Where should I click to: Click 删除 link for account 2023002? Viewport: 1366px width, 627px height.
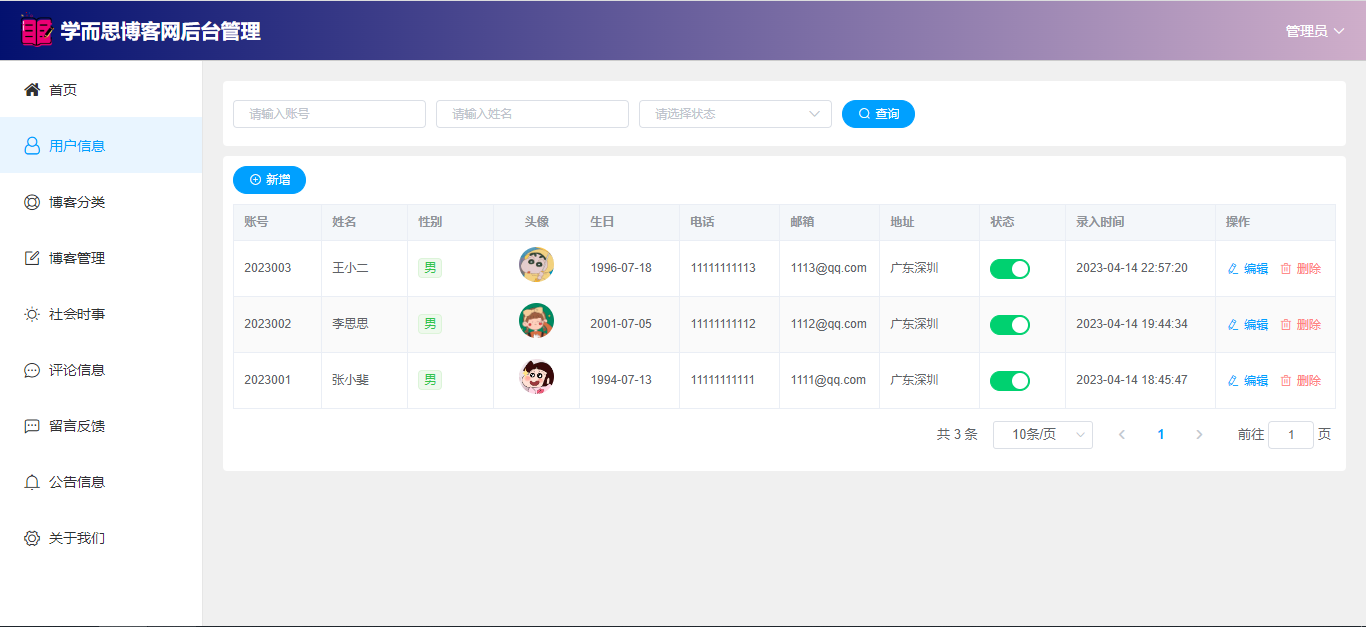1300,325
